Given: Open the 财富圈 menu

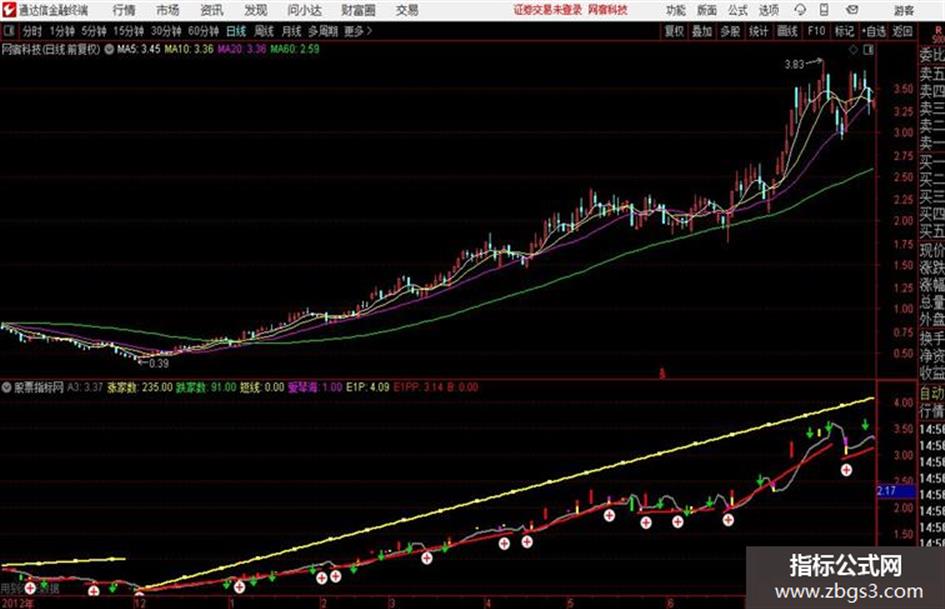Looking at the screenshot, I should (358, 10).
